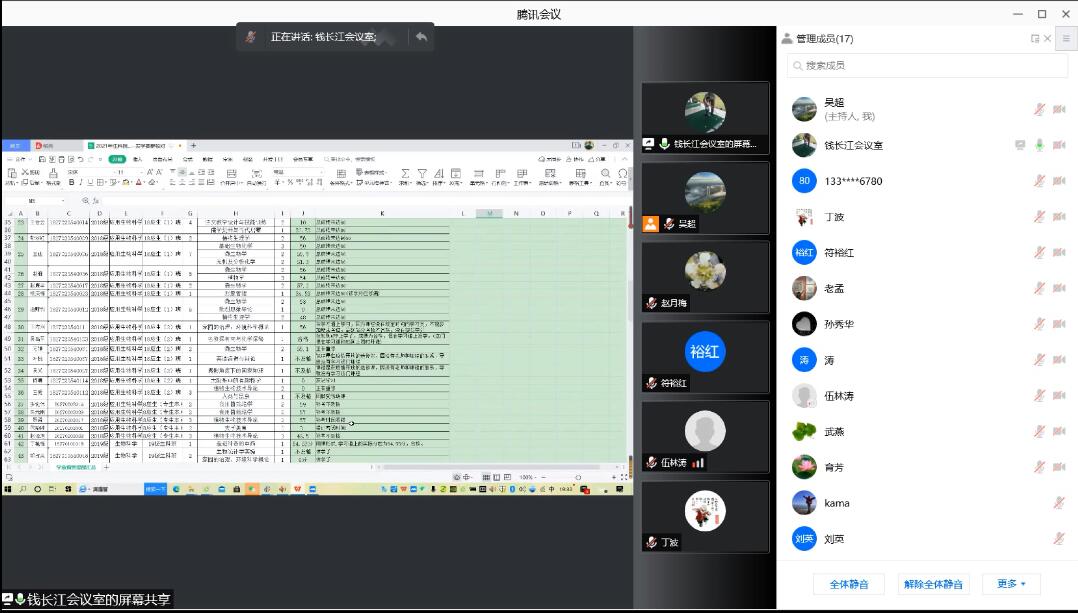Click the muted mic icon in speaking bar
The height and width of the screenshot is (613, 1078).
(253, 37)
